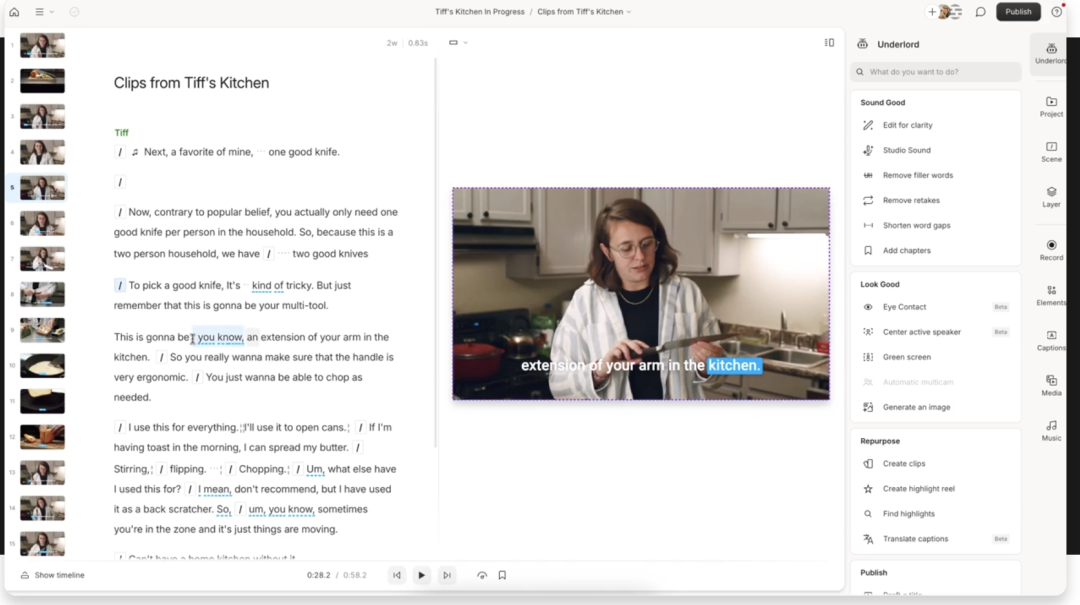Open Clips from Tiff's Kitchen composition dropdown
The image size is (1080, 605).
click(584, 12)
